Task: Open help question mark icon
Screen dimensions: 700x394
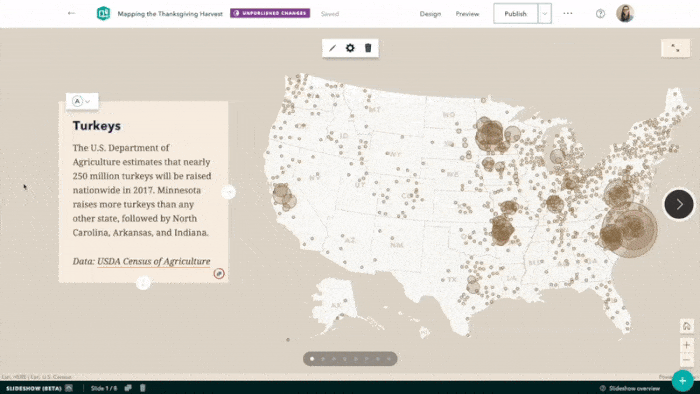Action: pos(600,14)
